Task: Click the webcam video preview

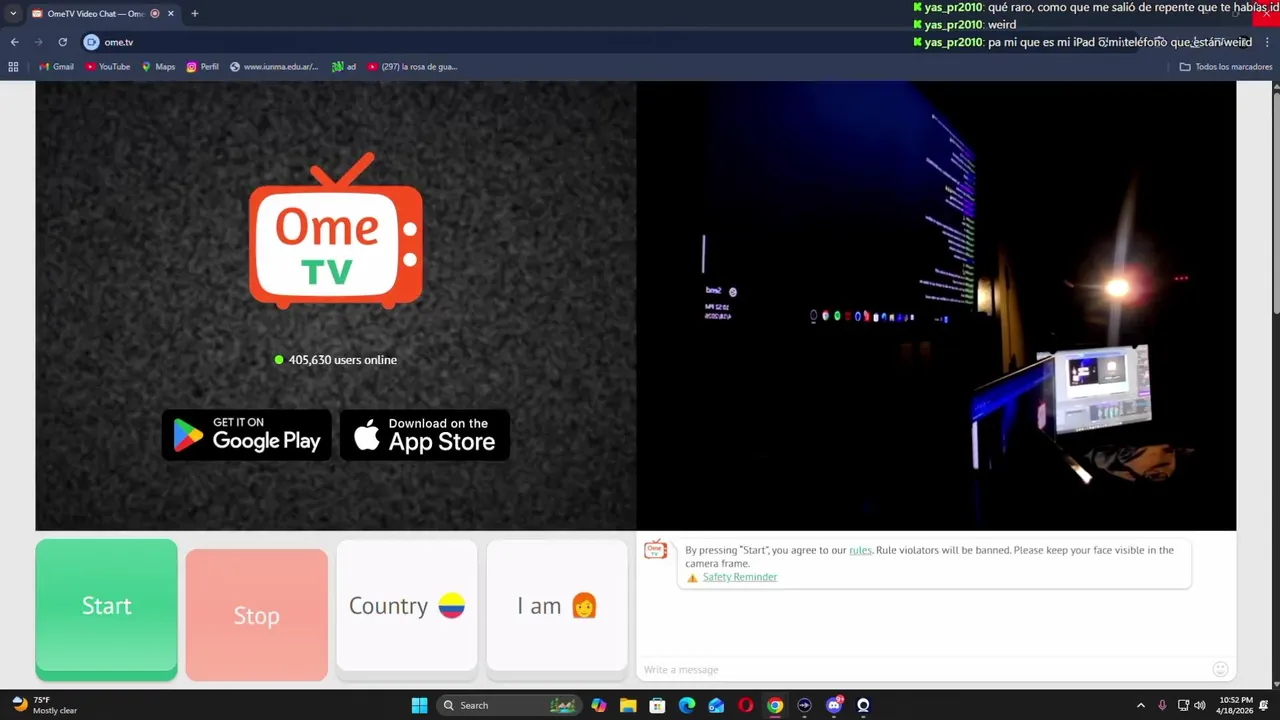Action: 936,305
